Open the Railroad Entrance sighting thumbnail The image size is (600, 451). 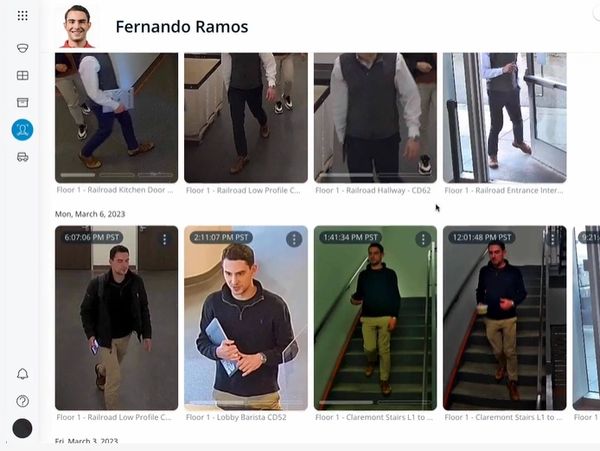click(x=504, y=118)
